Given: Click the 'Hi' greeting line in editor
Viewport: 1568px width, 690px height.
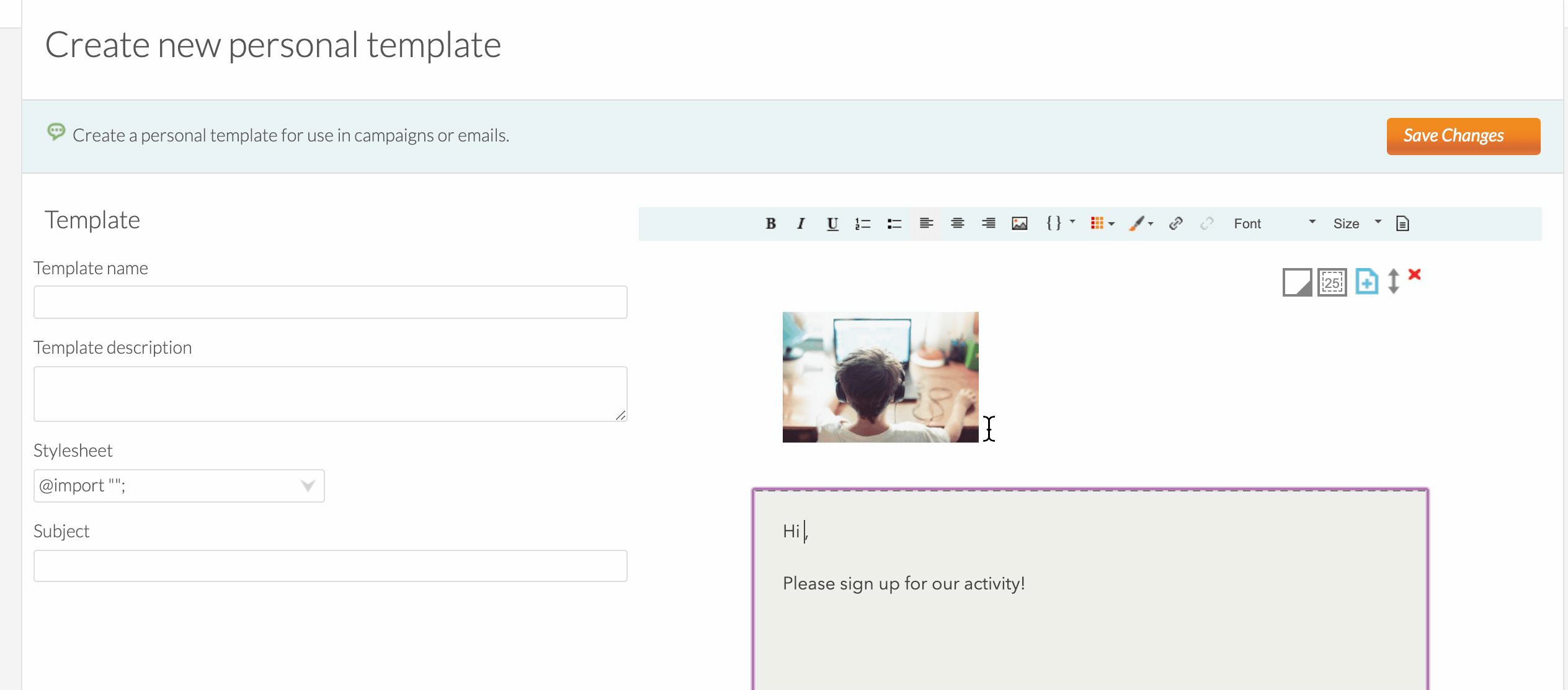Looking at the screenshot, I should [x=795, y=531].
